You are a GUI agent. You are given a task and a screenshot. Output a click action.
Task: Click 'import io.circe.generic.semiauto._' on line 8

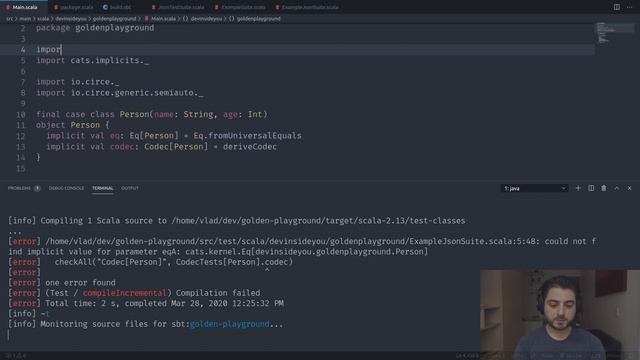120,93
